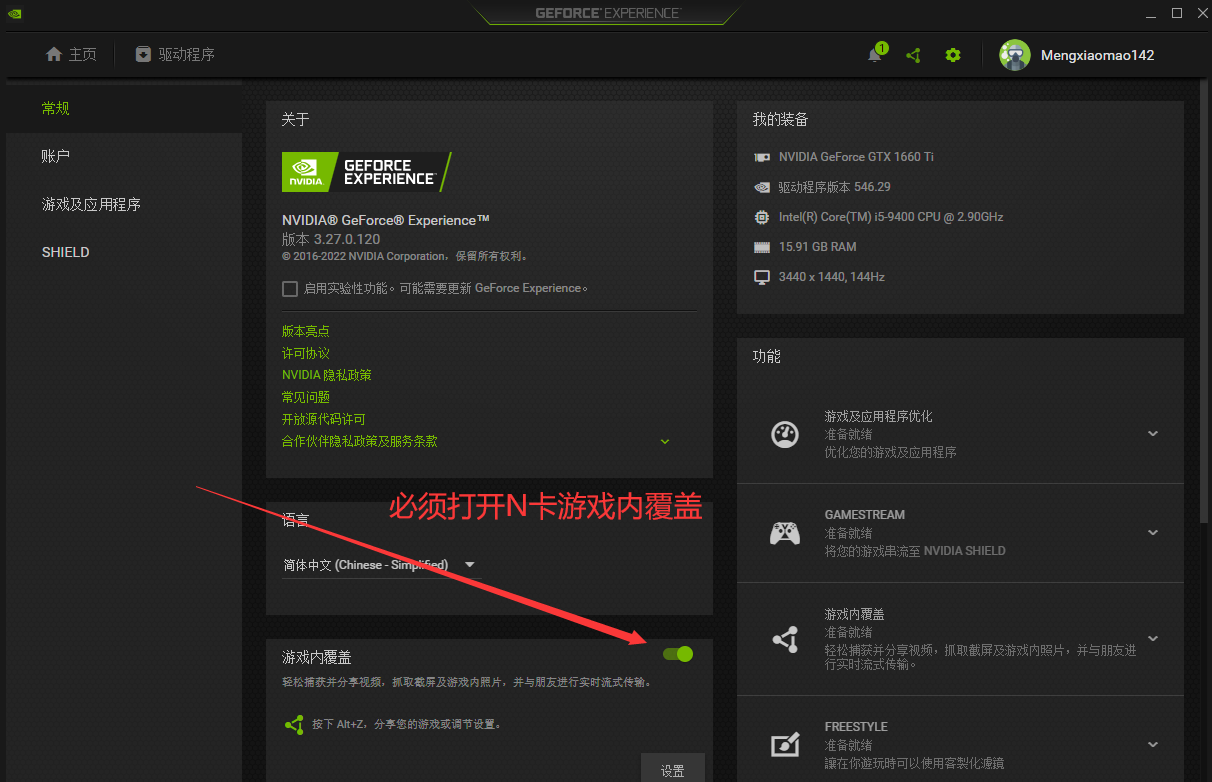Open the notifications bell icon
The image size is (1212, 782).
coord(875,55)
